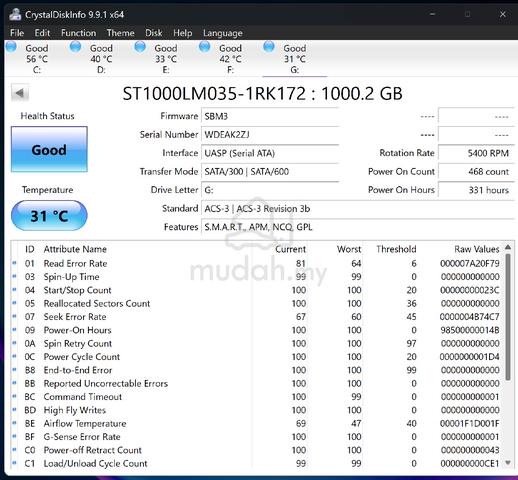Click CrystalDiskInfo app icon in title bar

15,14
